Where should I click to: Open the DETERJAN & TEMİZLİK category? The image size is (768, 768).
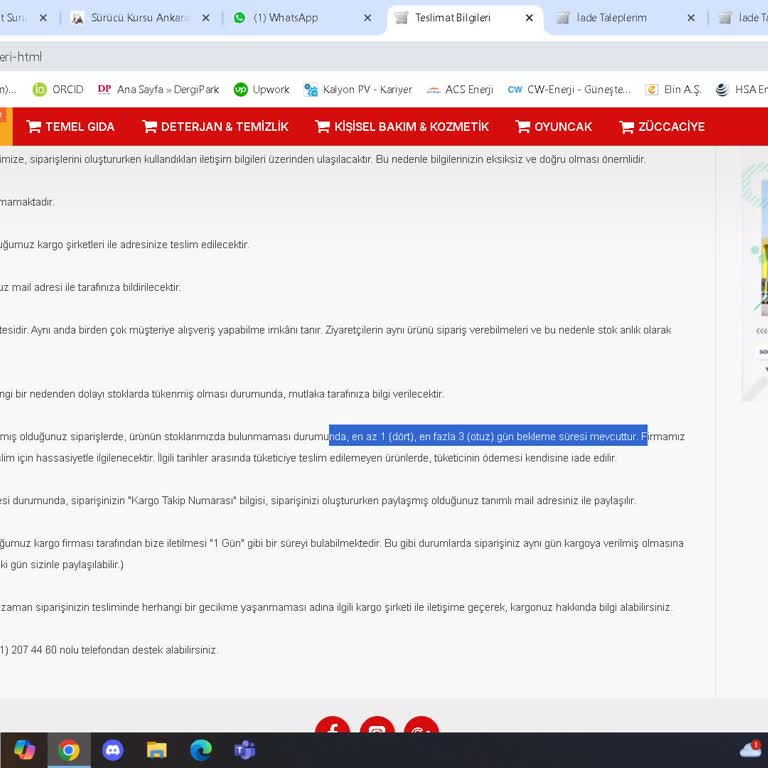(215, 127)
